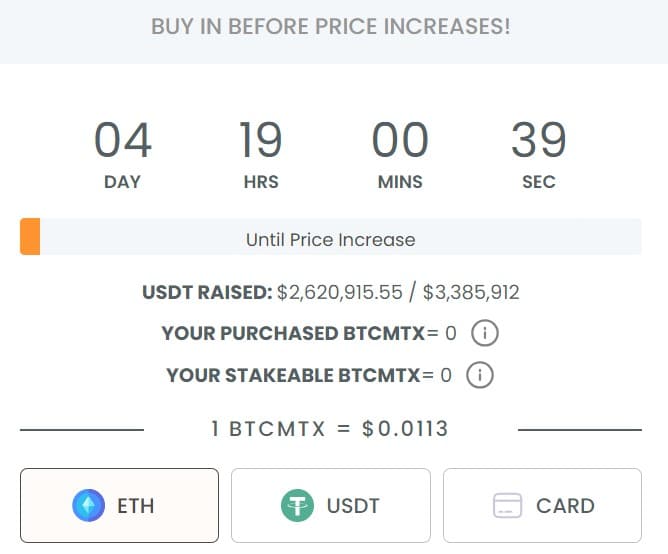Open info icon beside stakeable BTCMTX
This screenshot has height=554, width=668.
click(480, 375)
